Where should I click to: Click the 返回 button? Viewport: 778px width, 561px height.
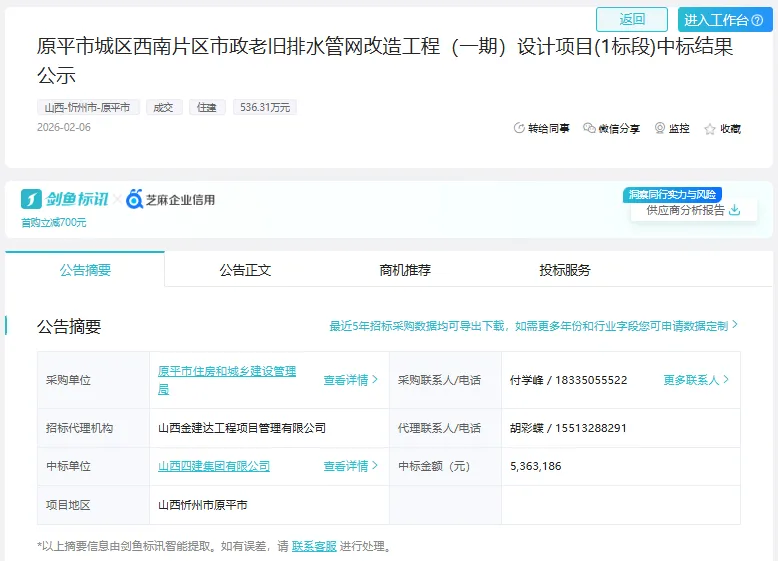pyautogui.click(x=632, y=19)
